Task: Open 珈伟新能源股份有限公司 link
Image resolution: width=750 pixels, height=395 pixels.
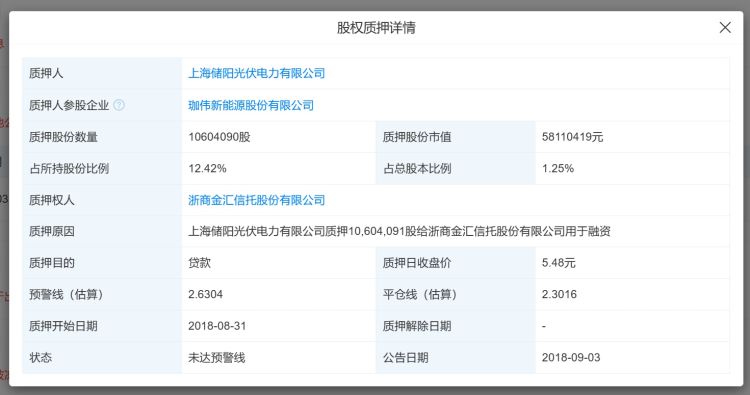Action: 251,105
